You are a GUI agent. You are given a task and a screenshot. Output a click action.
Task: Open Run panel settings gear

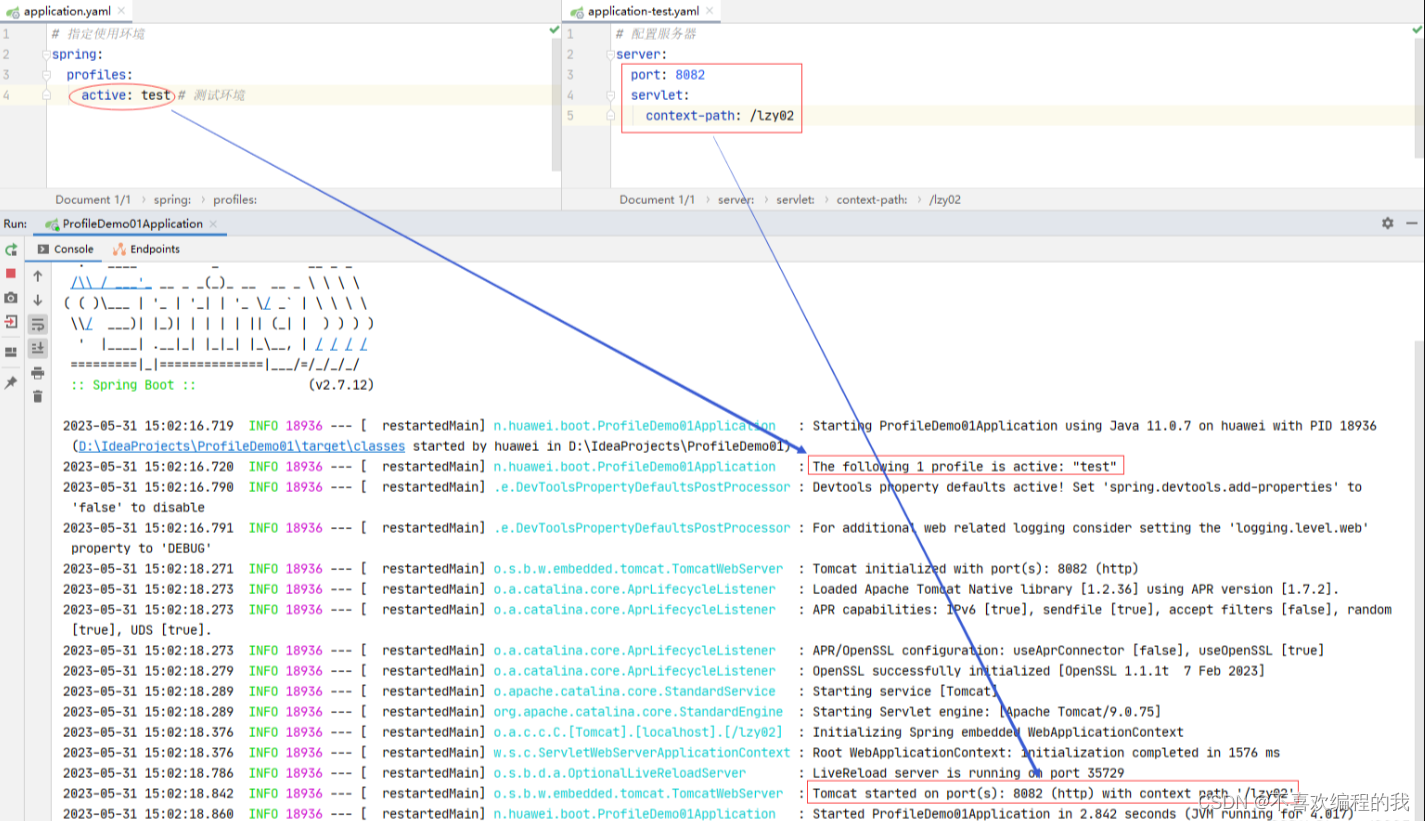coord(1387,223)
